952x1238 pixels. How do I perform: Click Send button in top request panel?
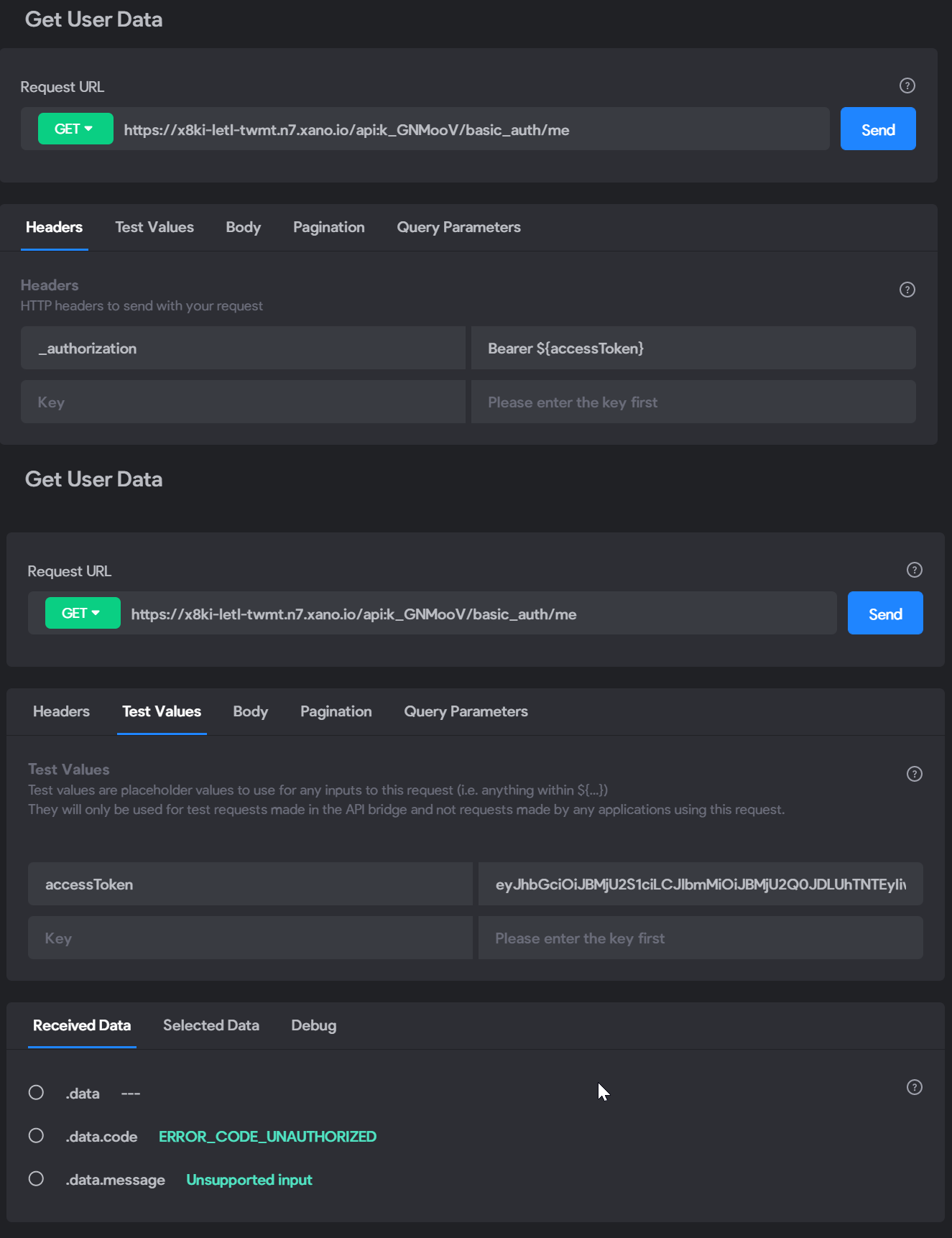point(878,129)
